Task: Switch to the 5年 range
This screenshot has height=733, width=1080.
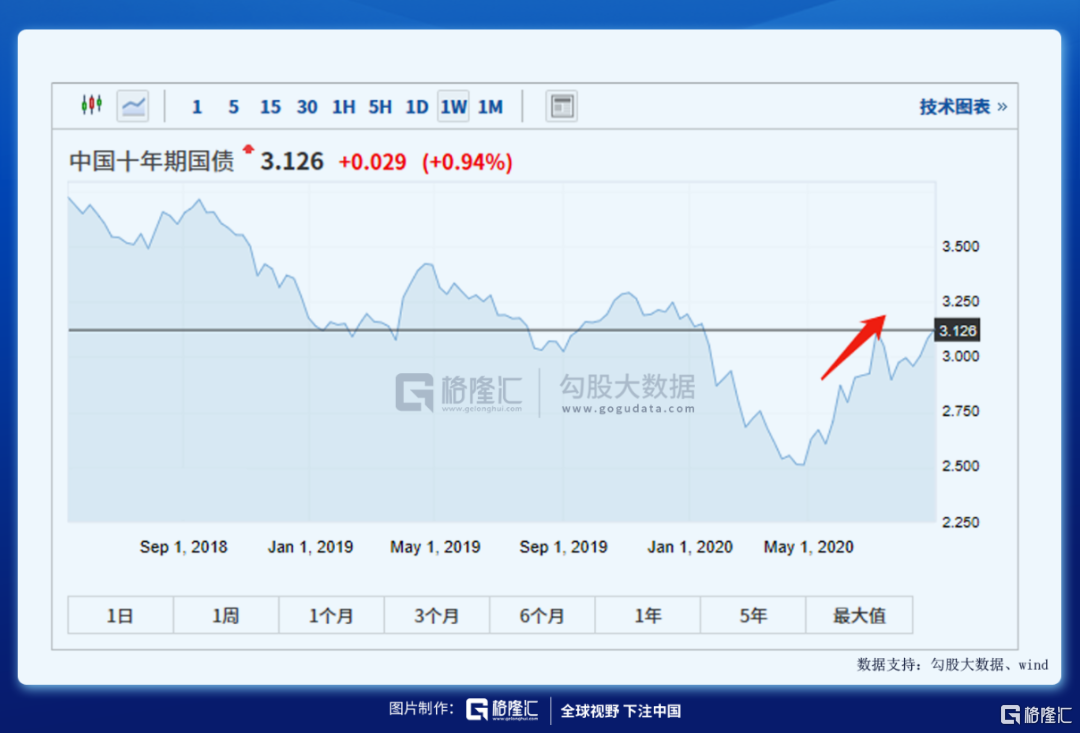Action: pos(753,615)
